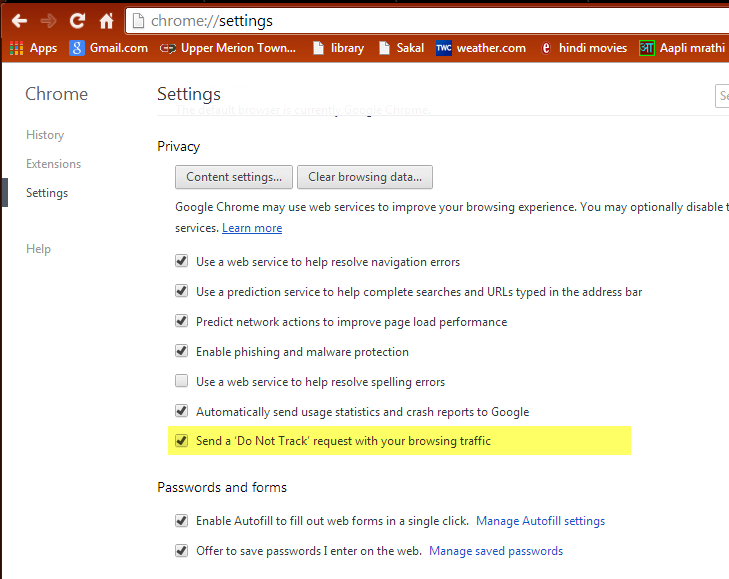The height and width of the screenshot is (579, 729).
Task: Open Manage Autofill settings link
Action: 540,521
